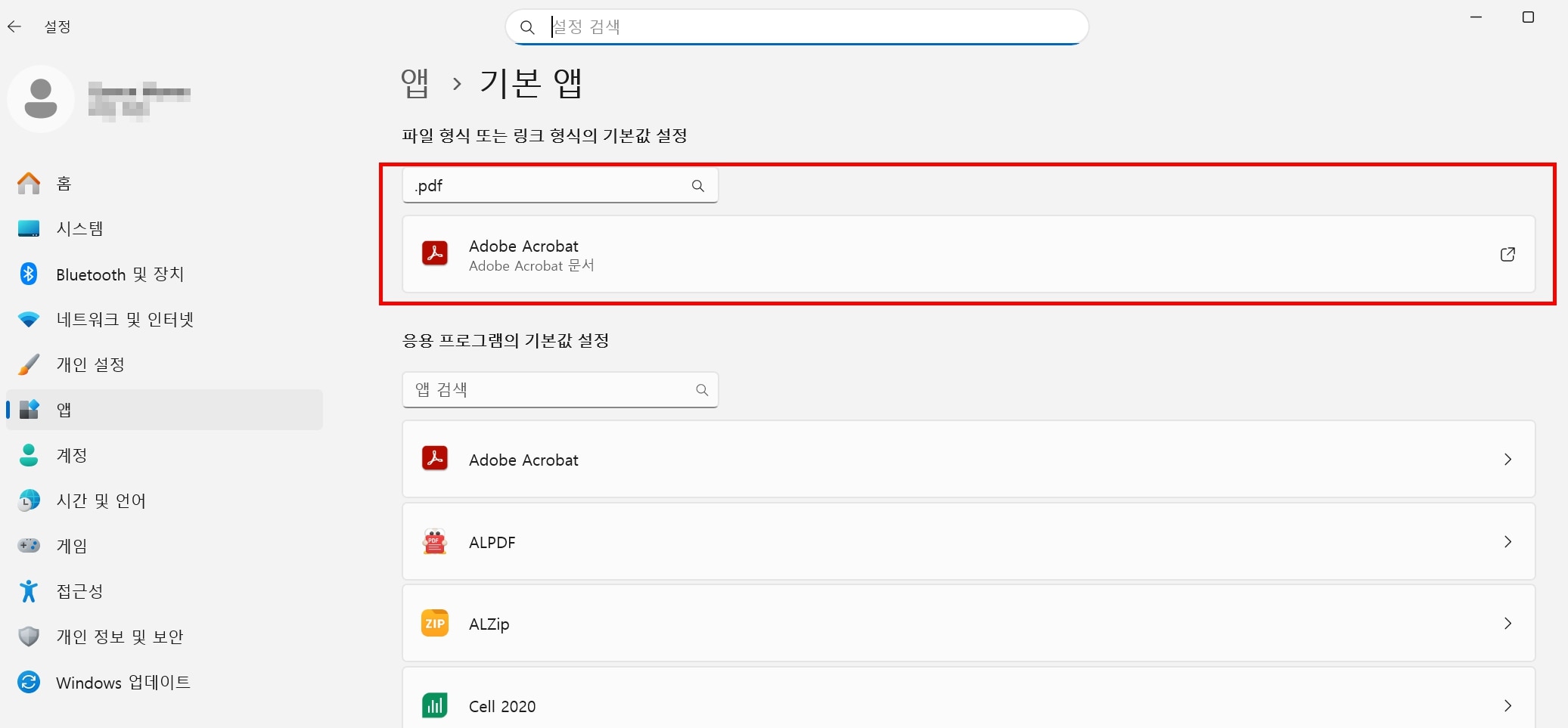
Task: Open 개인 설정 section
Action: click(x=164, y=364)
